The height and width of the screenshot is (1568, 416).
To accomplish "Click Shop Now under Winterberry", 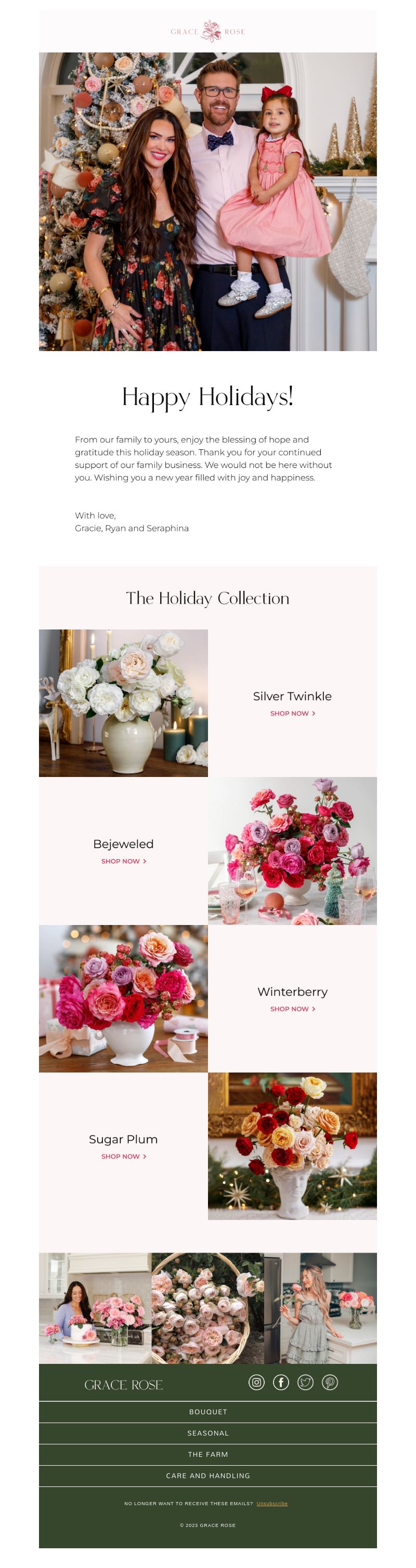I will pyautogui.click(x=292, y=1009).
